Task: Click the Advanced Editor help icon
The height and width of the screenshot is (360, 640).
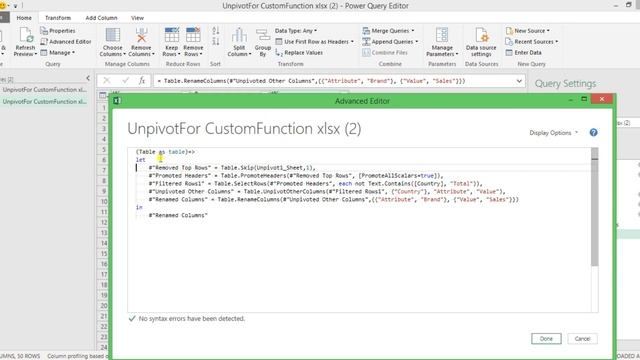Action: [593, 132]
